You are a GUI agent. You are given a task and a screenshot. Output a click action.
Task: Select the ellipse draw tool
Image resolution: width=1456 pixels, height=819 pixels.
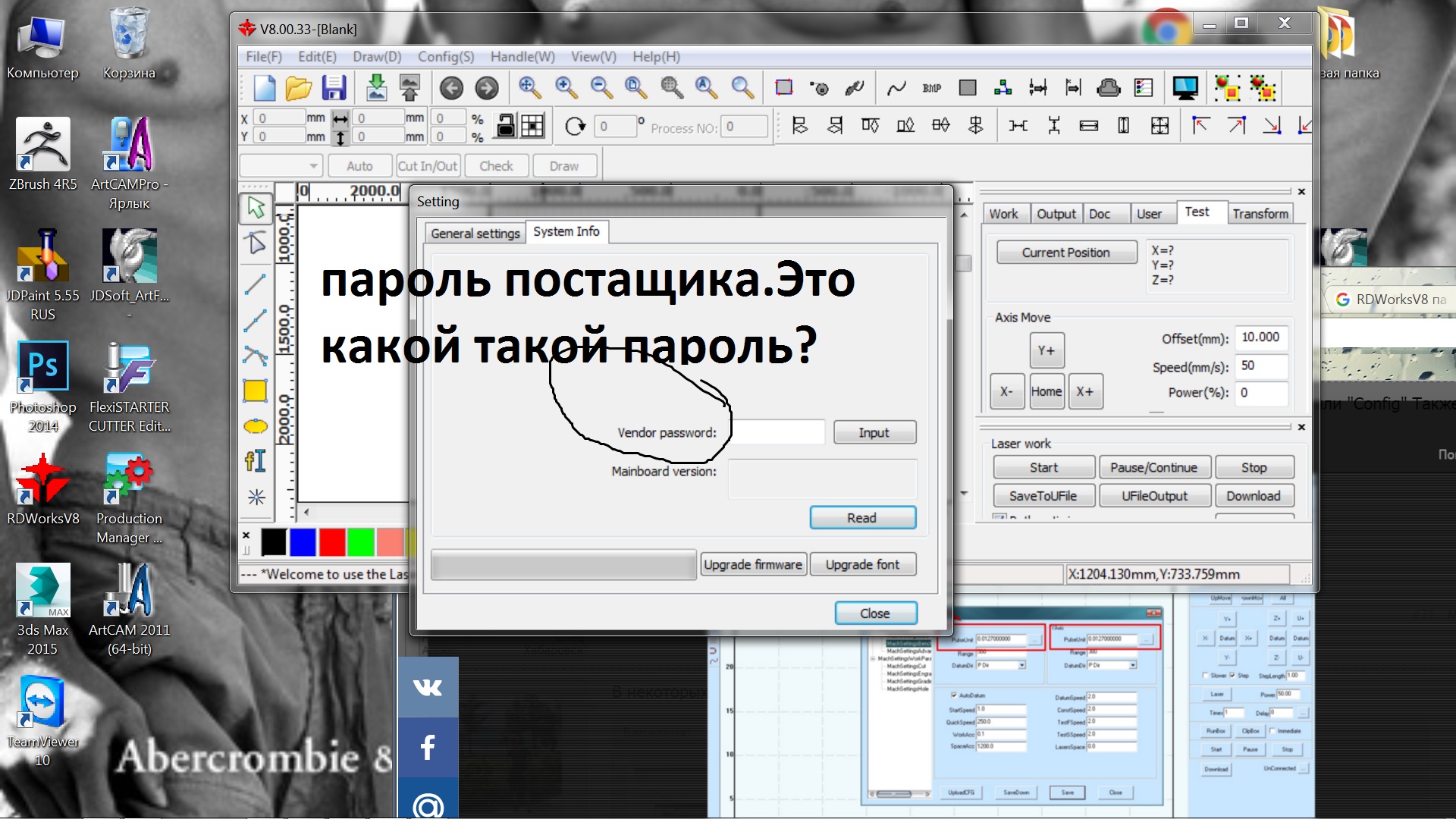(255, 426)
